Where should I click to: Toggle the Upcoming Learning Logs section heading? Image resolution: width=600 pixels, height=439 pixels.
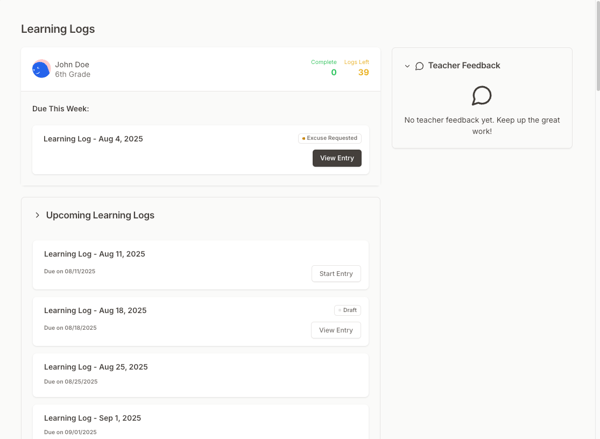(x=100, y=215)
